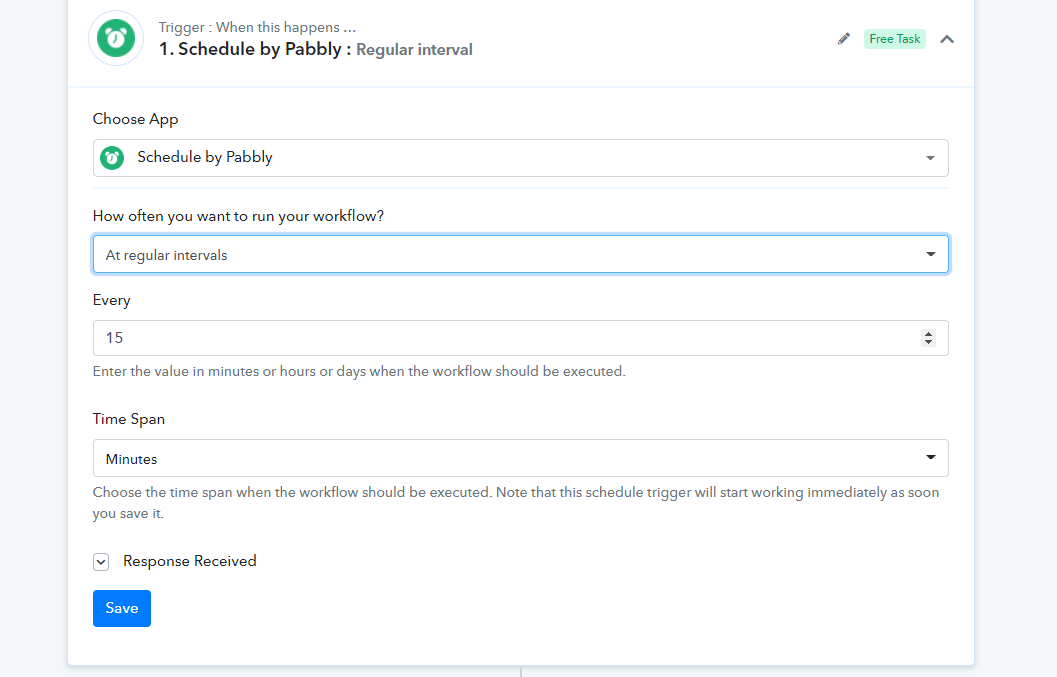The width and height of the screenshot is (1057, 677).
Task: Click the small Schedule by Pabbly app icon
Action: coord(112,158)
